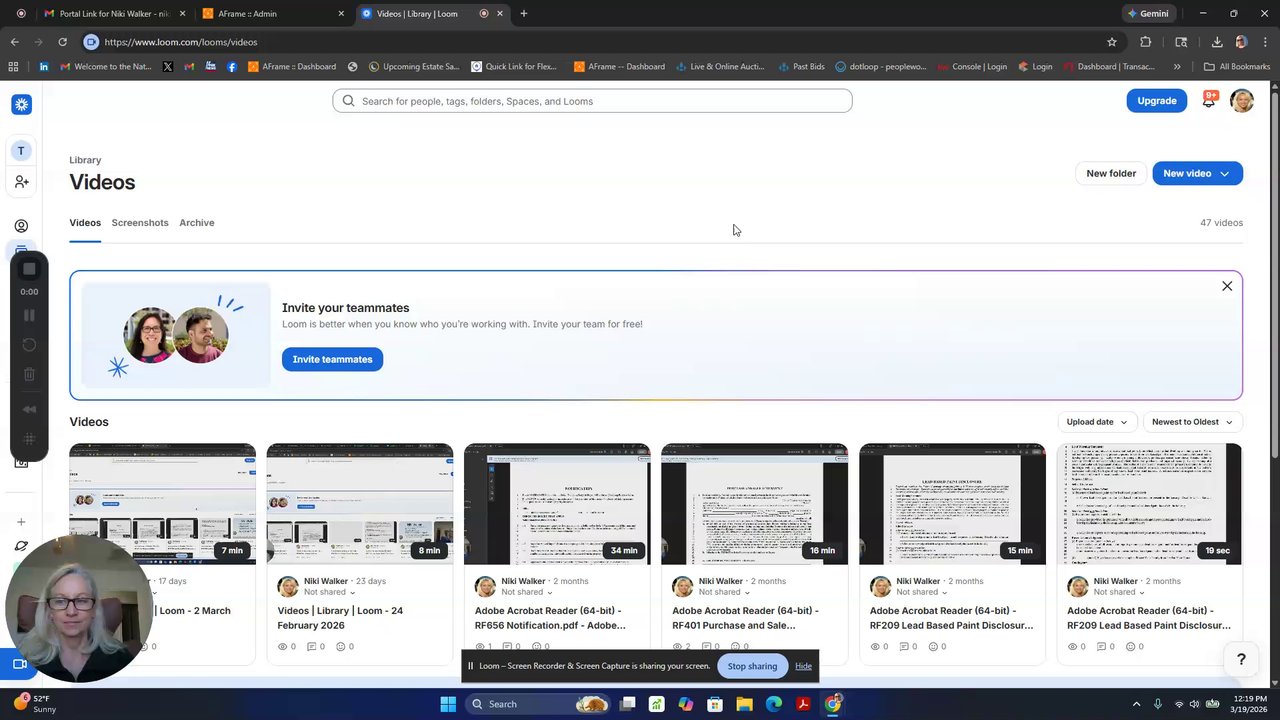Open the notifications bell with 9+ badge
This screenshot has width=1280, height=720.
click(x=1209, y=100)
